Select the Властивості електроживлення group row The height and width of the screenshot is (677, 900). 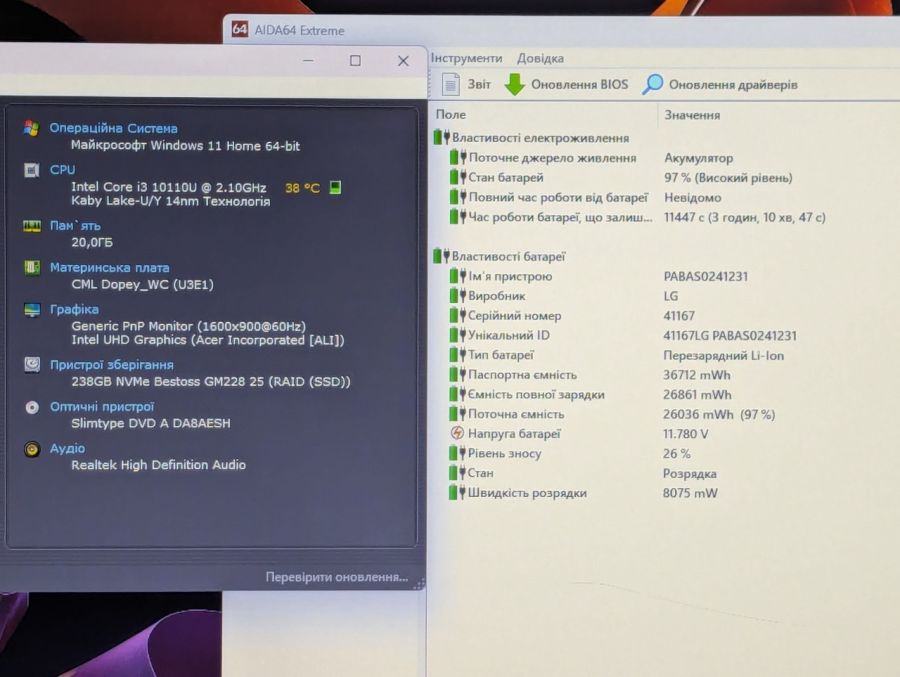[532, 138]
